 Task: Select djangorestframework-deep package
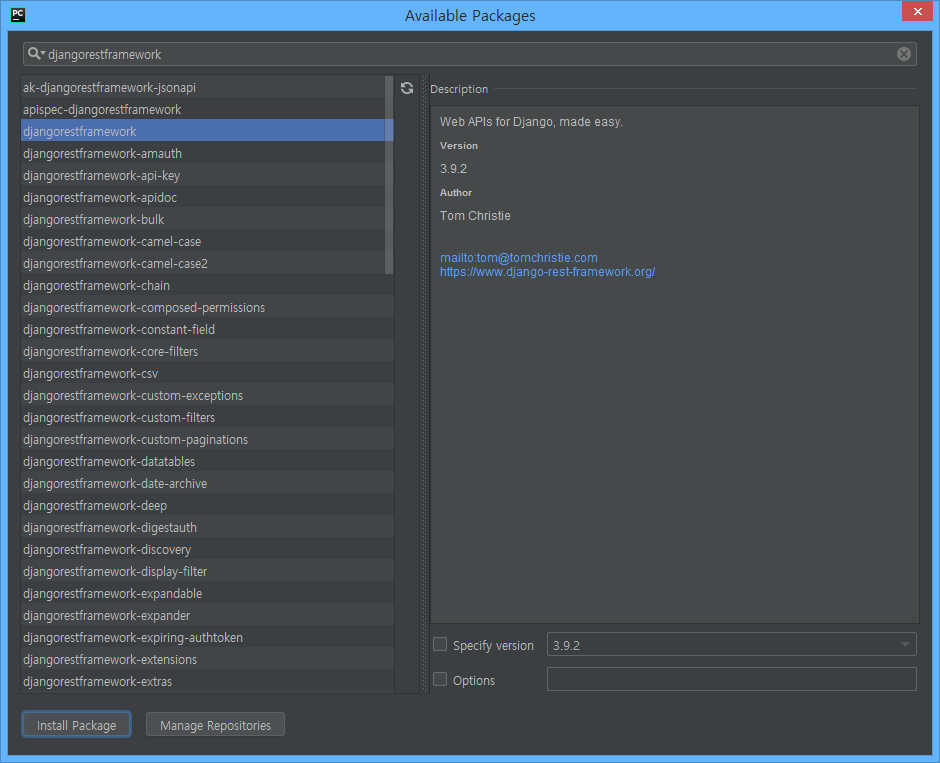207,505
